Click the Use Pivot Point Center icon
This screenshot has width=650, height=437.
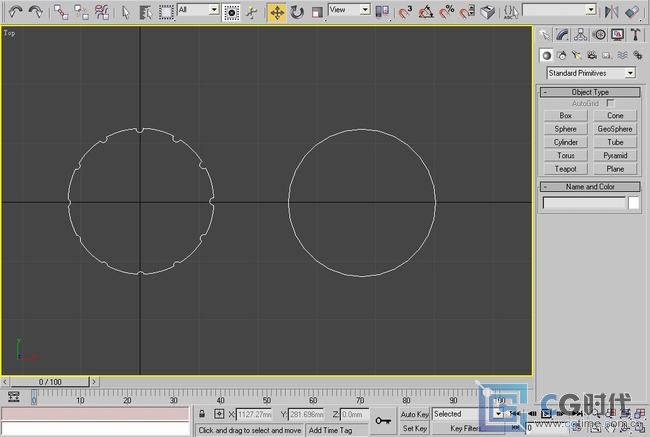382,12
